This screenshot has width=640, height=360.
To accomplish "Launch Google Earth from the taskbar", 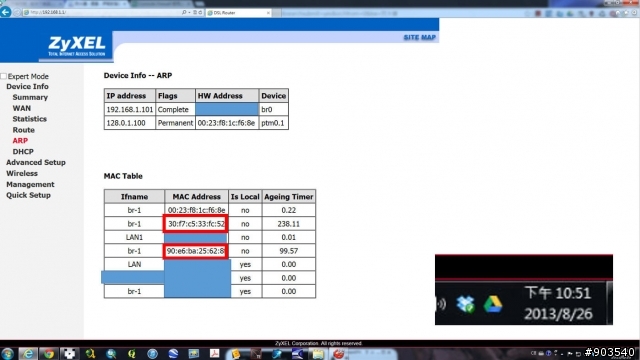I will (173, 353).
